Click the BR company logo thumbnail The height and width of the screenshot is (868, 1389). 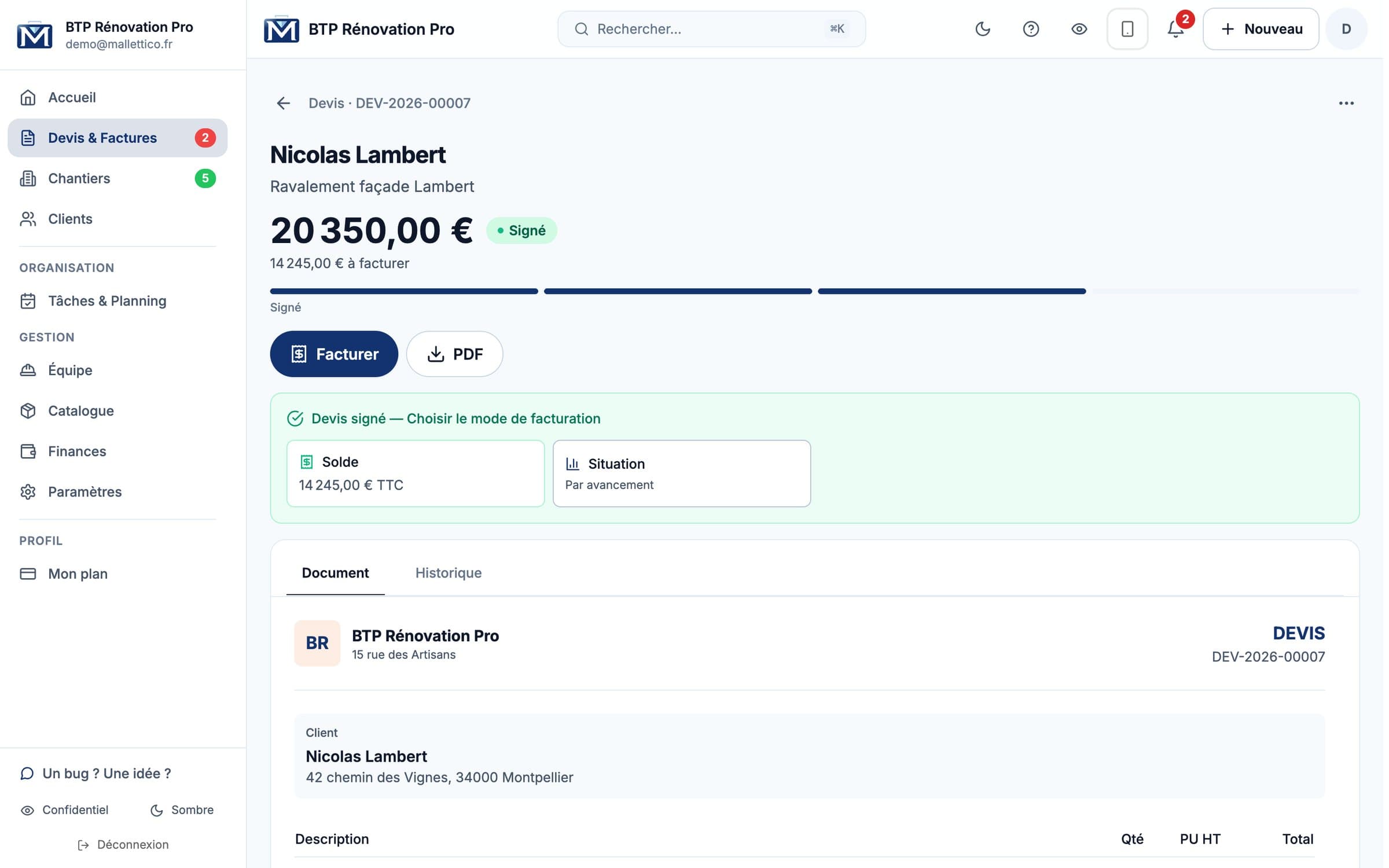(317, 643)
